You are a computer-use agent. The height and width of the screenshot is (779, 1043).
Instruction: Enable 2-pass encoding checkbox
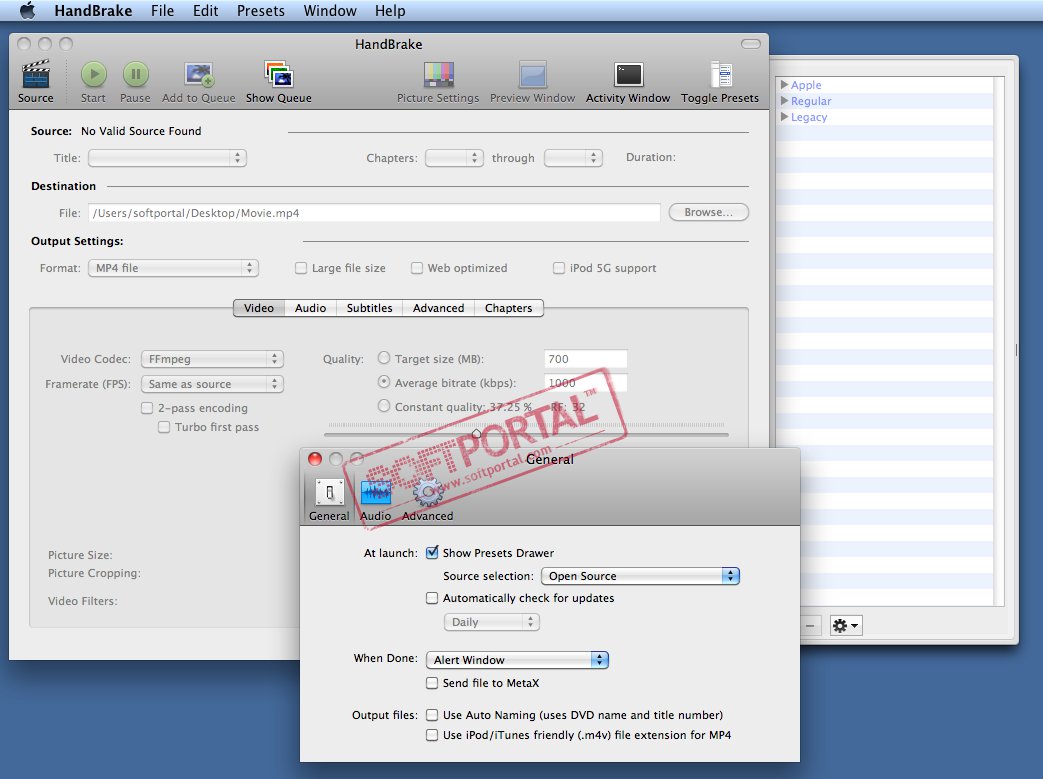pyautogui.click(x=147, y=408)
